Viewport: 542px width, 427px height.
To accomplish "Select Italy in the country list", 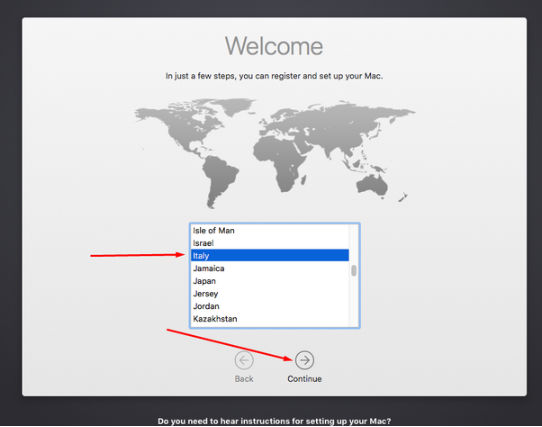I will pos(270,256).
